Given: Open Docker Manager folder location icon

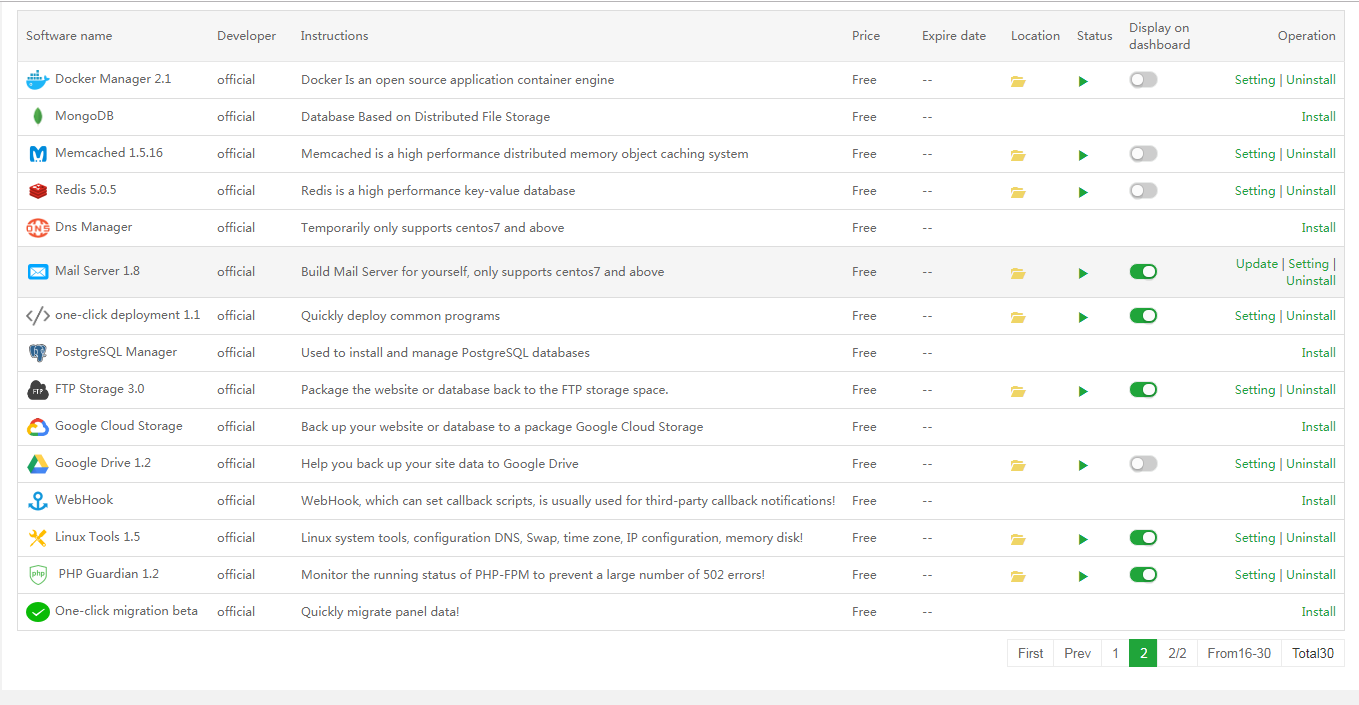Looking at the screenshot, I should coord(1018,81).
